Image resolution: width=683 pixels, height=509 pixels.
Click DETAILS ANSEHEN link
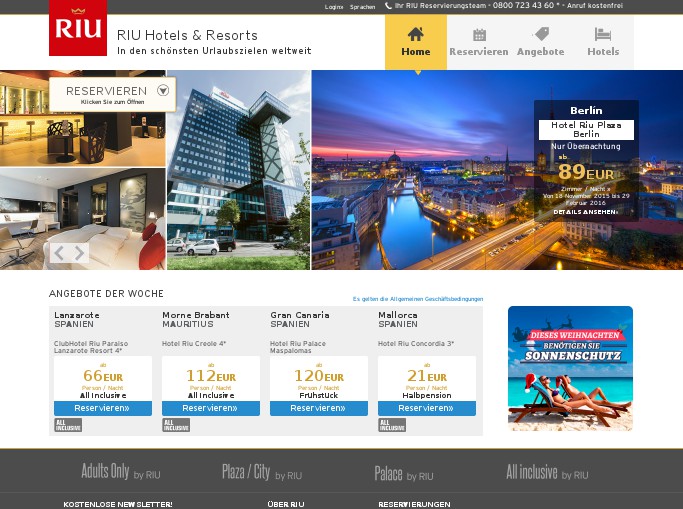(x=585, y=212)
